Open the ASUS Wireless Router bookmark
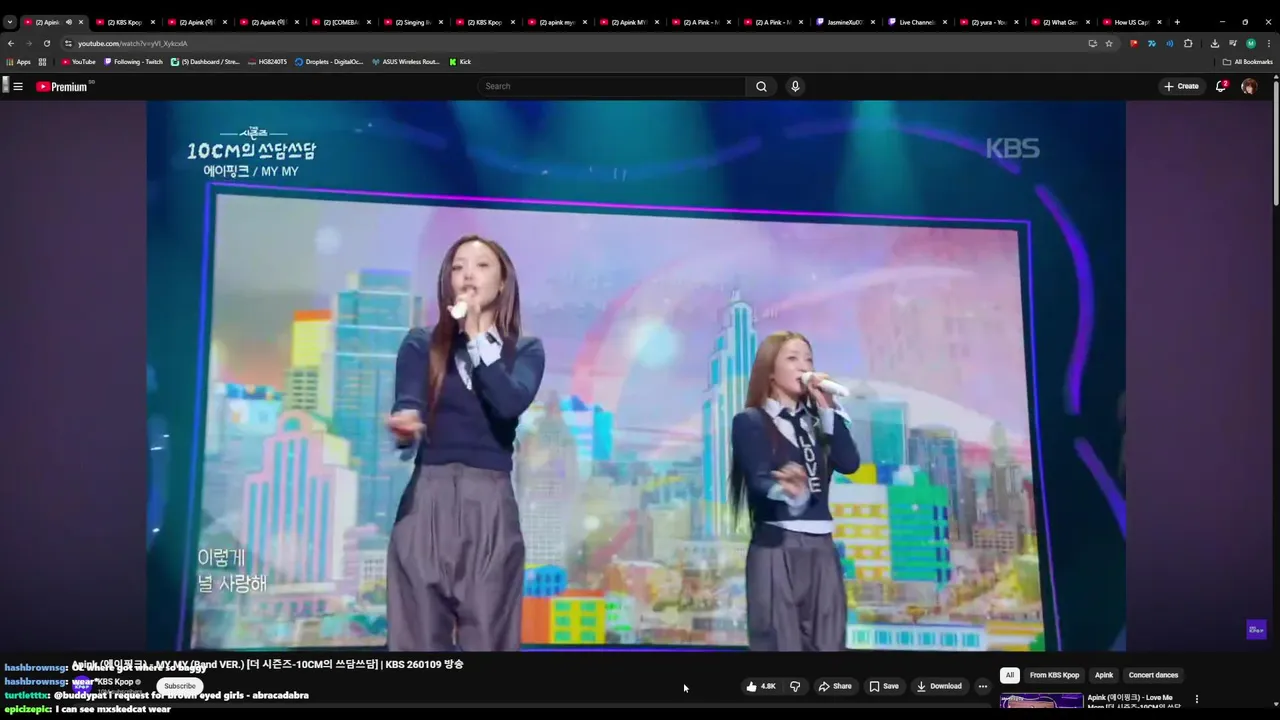The width and height of the screenshot is (1280, 720). (x=406, y=62)
